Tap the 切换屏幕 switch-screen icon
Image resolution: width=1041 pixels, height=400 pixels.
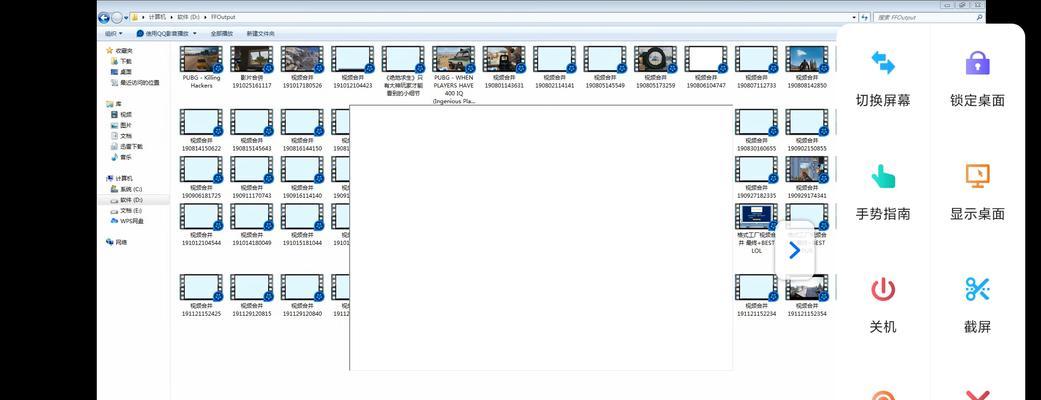[882, 63]
